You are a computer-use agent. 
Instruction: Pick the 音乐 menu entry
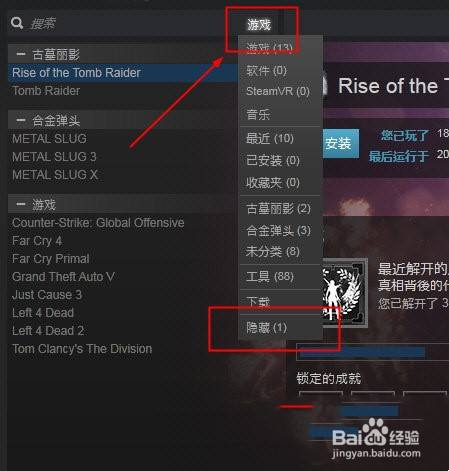pos(259,114)
